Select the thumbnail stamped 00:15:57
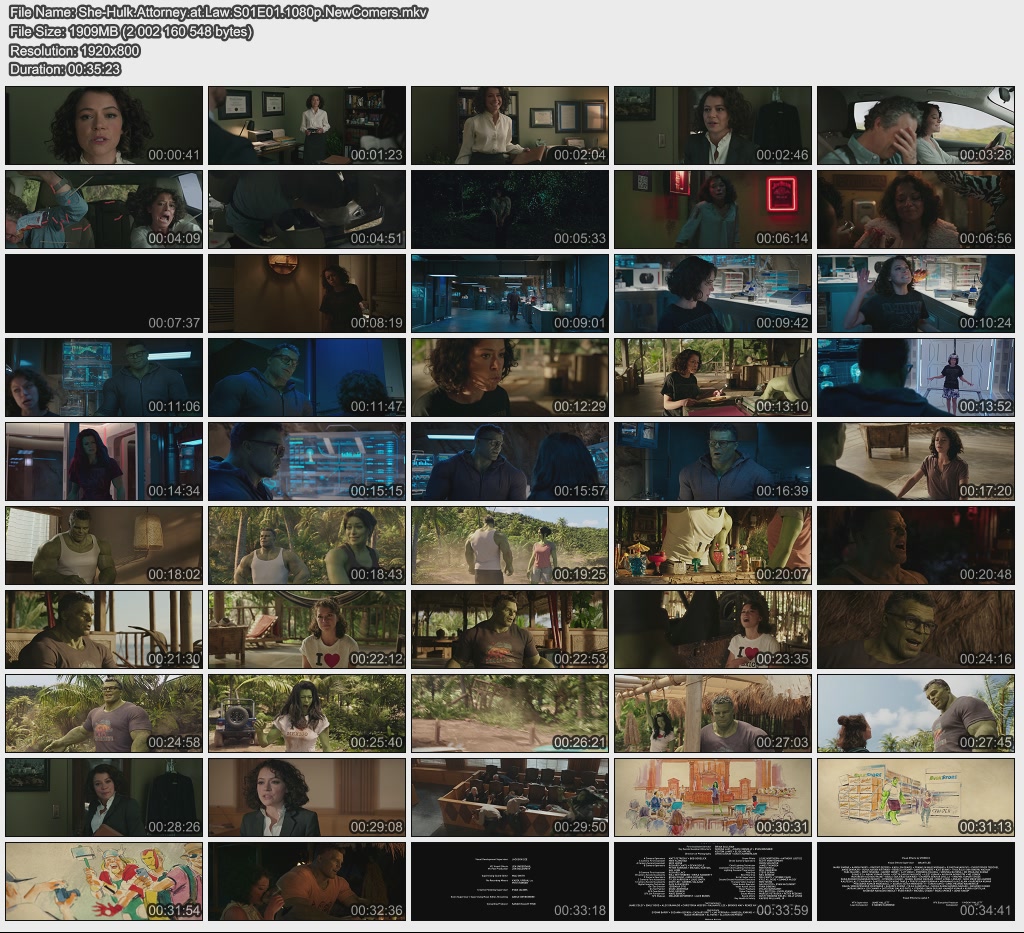 pos(510,462)
